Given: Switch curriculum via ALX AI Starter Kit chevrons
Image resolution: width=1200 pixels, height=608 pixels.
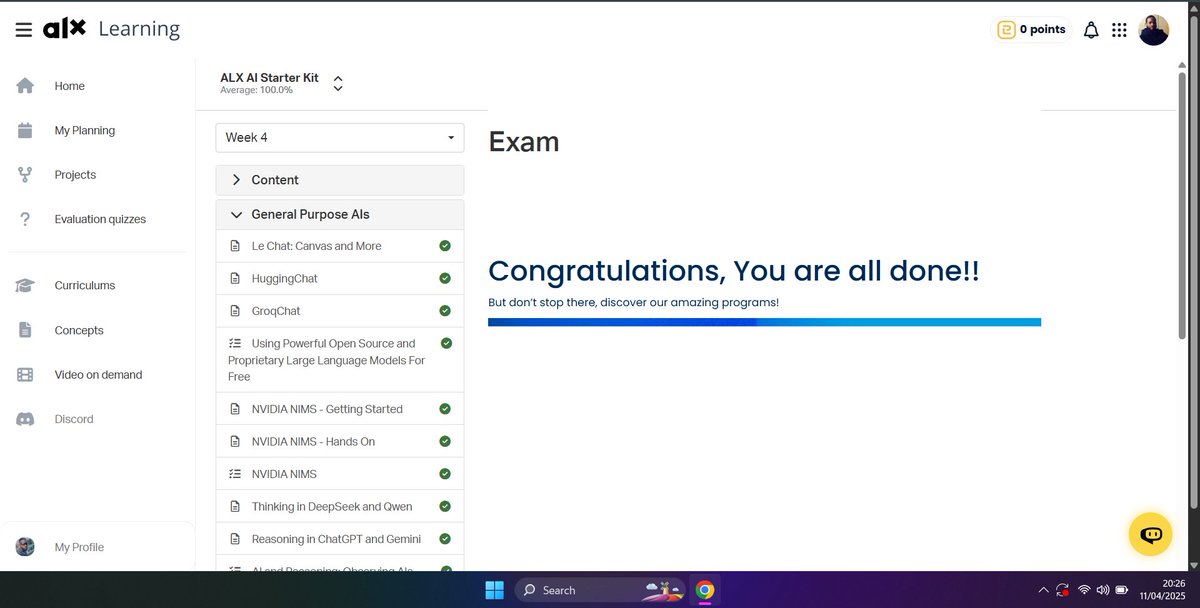Looking at the screenshot, I should tap(338, 83).
